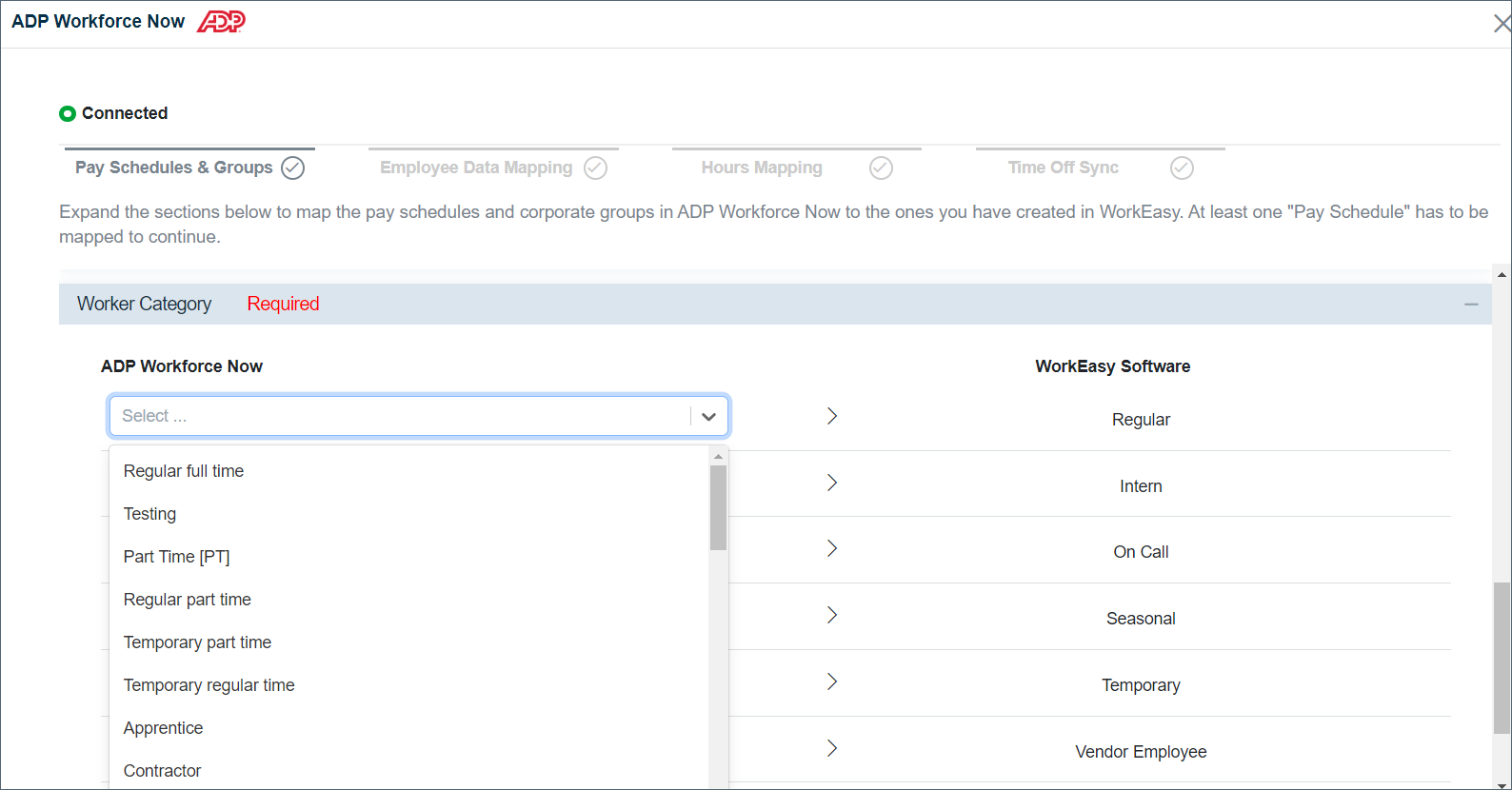Click the Seasonal WorkEasy category label
Image resolution: width=1512 pixels, height=790 pixels.
tap(1141, 619)
